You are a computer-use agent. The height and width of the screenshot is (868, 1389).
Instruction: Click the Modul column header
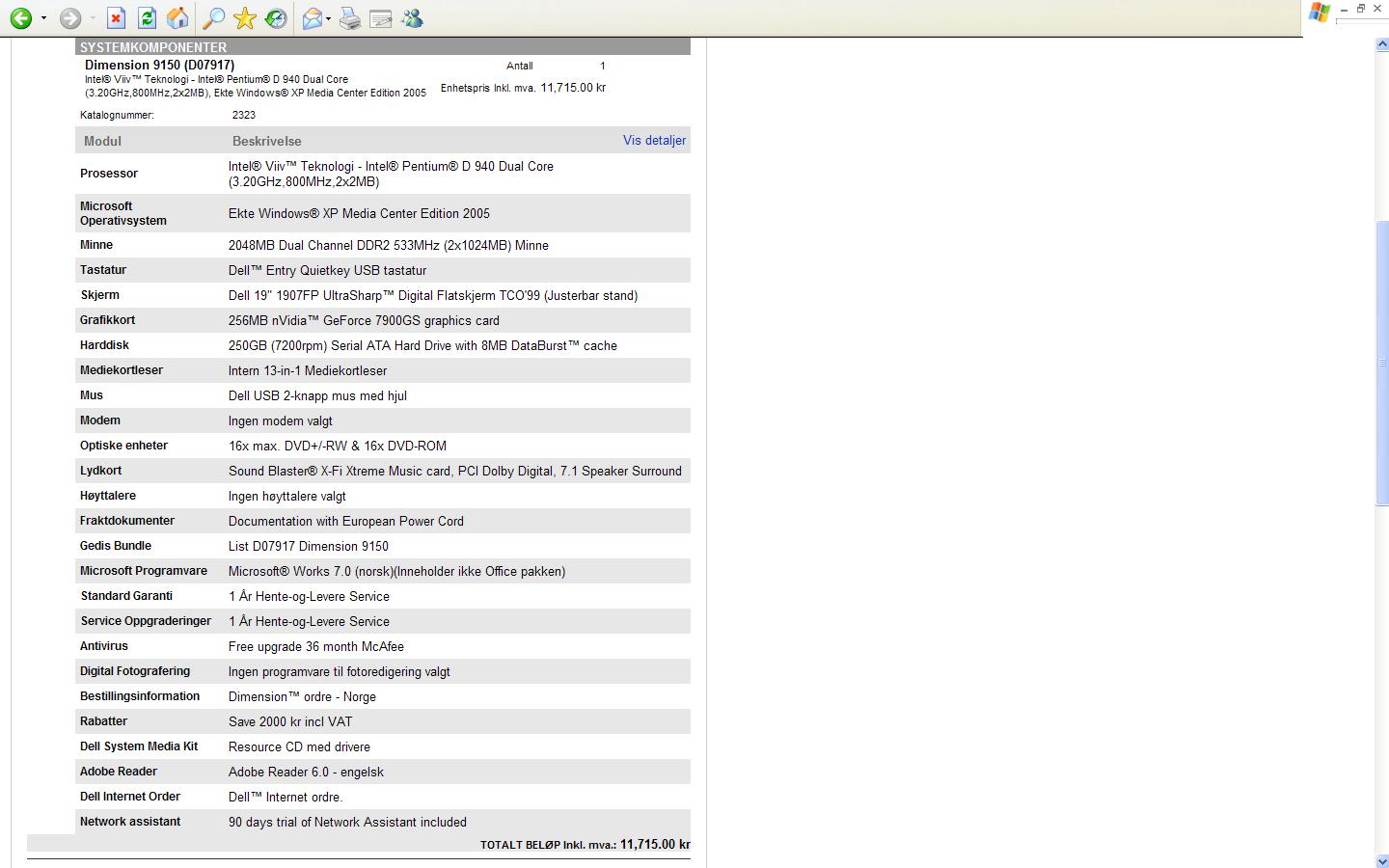point(102,141)
